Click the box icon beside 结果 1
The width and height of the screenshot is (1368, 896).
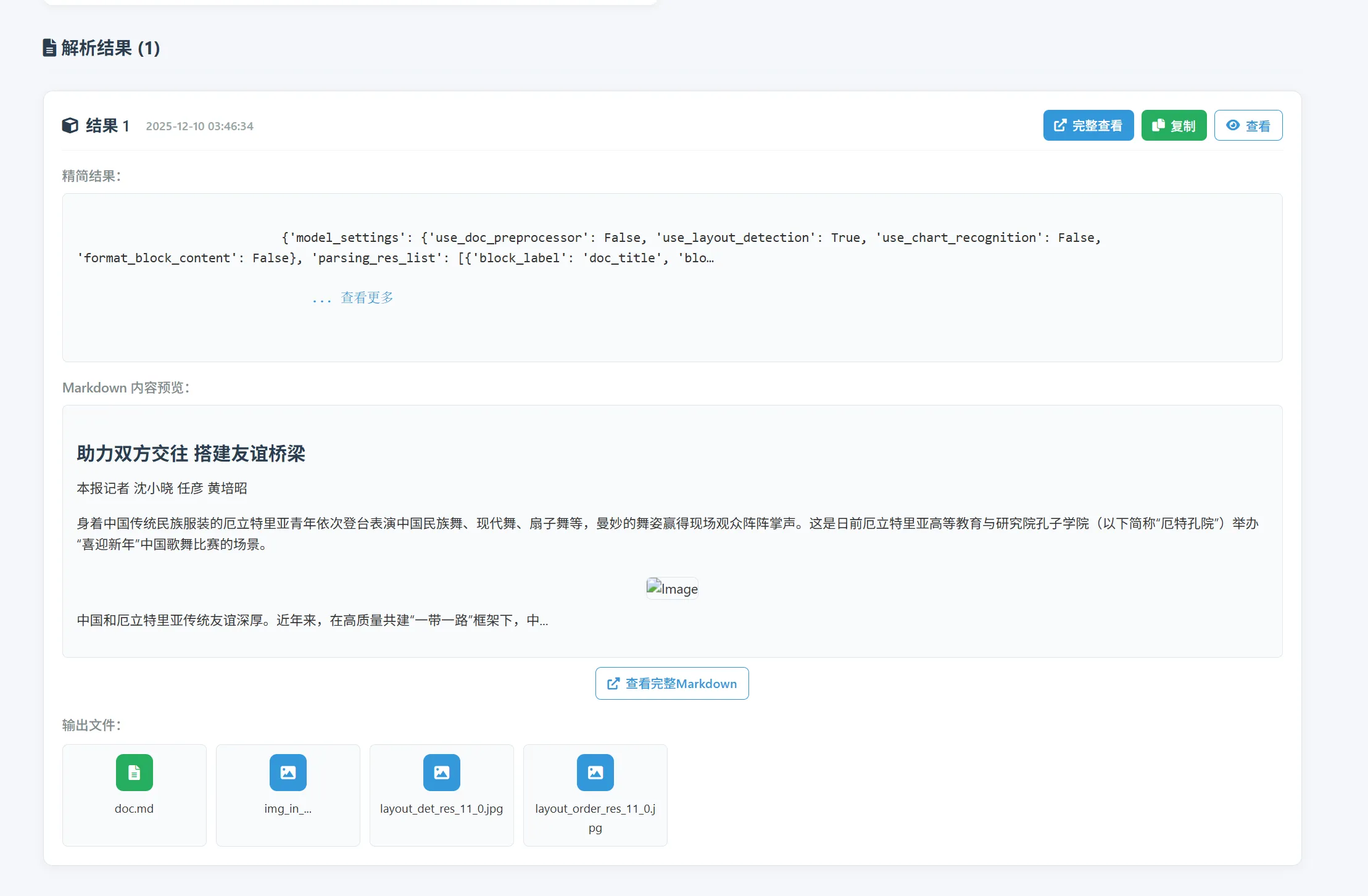pos(70,125)
